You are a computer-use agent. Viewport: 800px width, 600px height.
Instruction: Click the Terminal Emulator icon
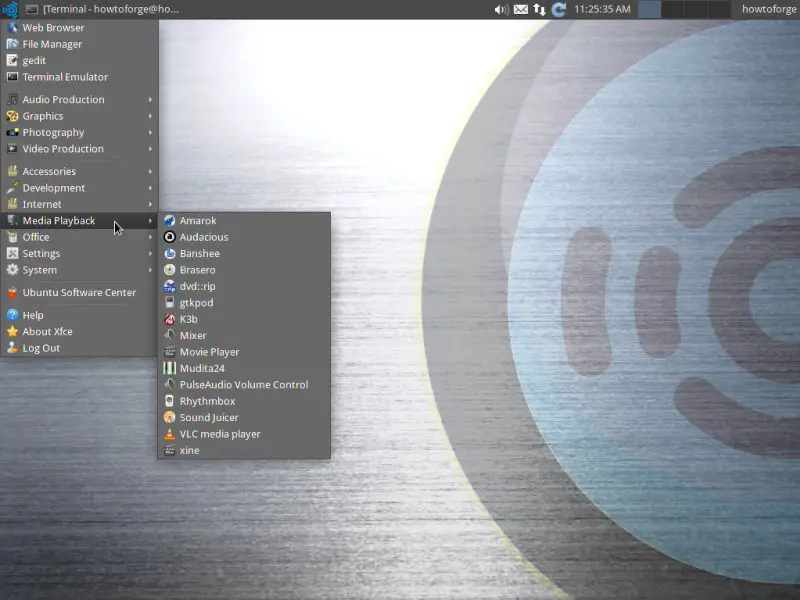click(x=12, y=77)
